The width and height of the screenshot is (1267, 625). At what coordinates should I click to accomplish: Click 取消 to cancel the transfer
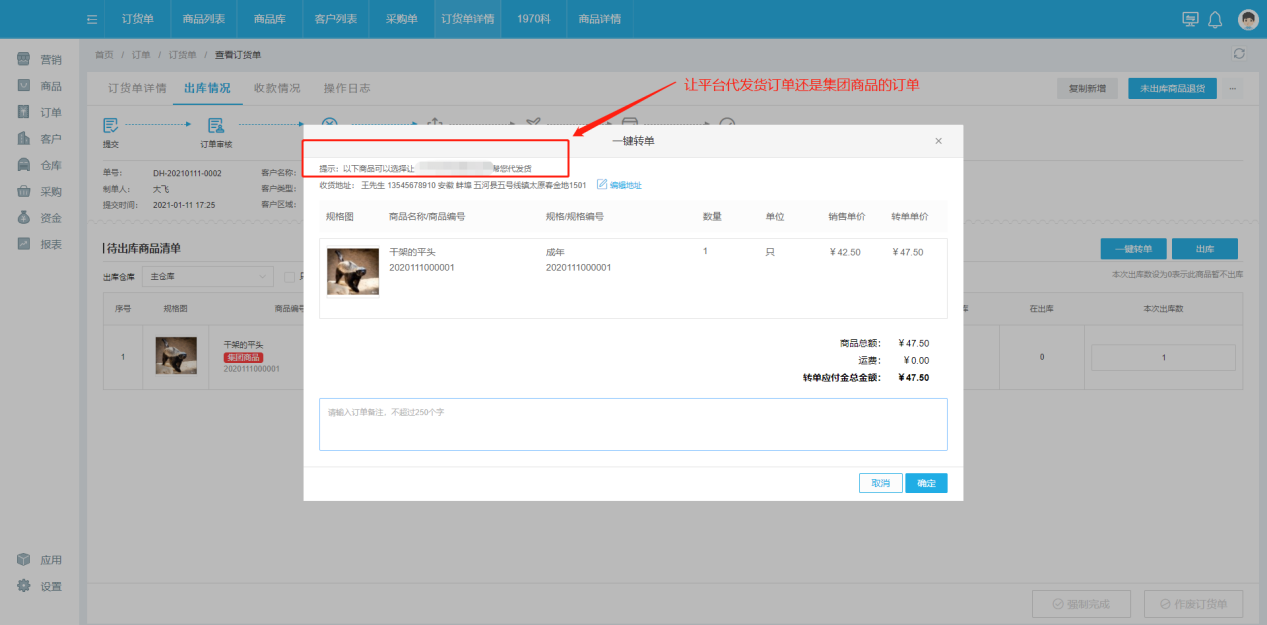click(880, 483)
